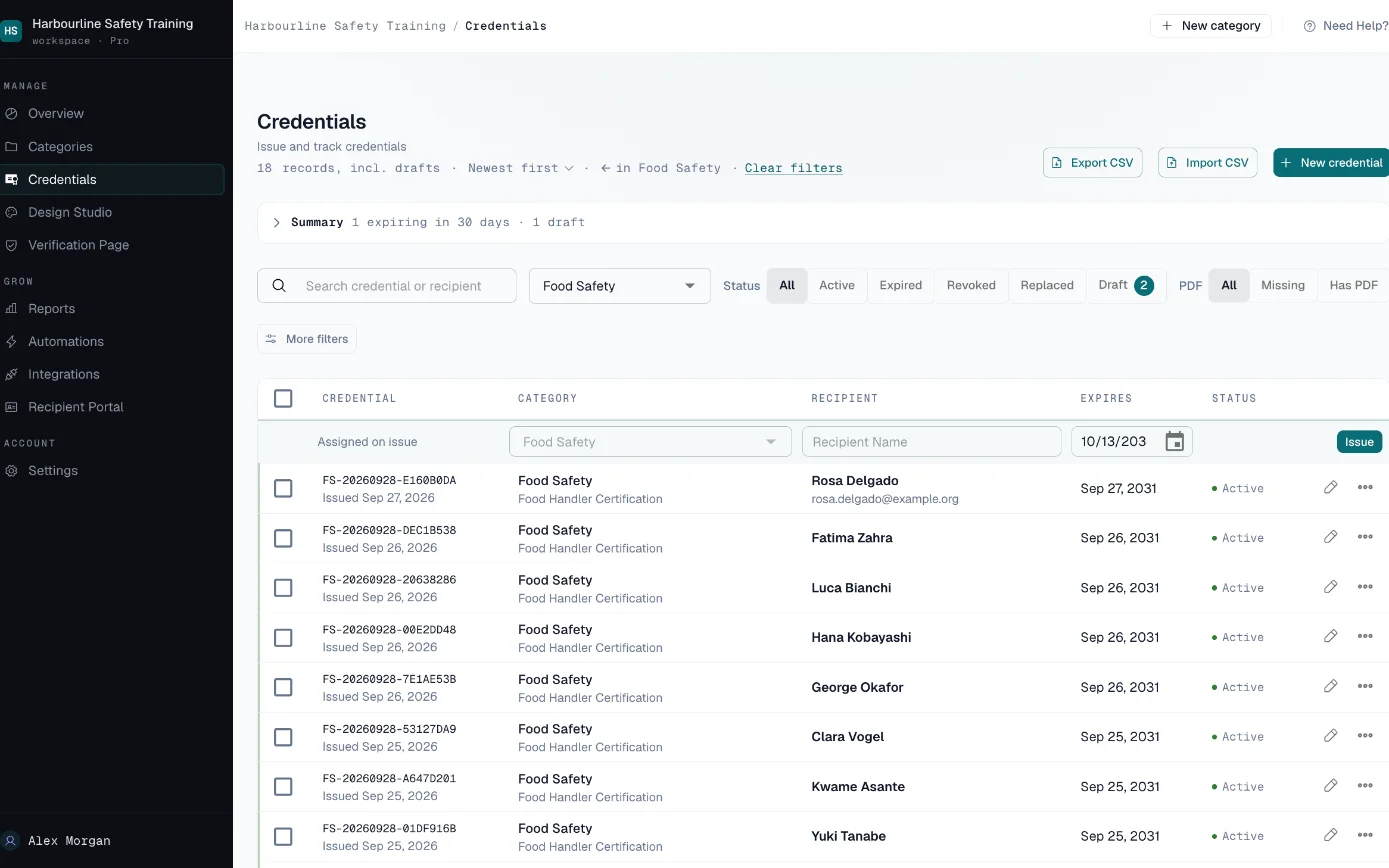Open the More filters panel

[307, 339]
